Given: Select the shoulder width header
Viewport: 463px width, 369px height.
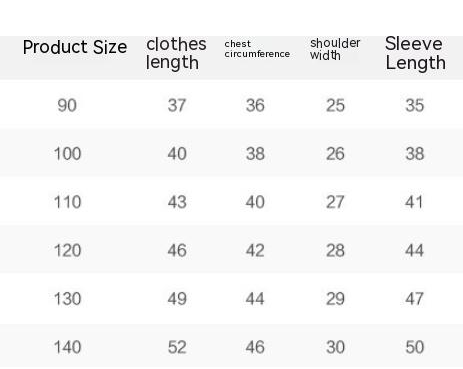Looking at the screenshot, I should pos(335,49).
